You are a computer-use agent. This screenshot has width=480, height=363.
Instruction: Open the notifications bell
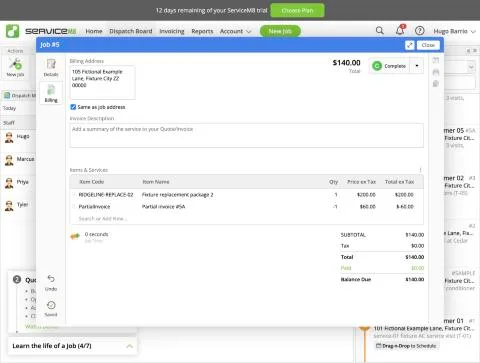point(400,31)
